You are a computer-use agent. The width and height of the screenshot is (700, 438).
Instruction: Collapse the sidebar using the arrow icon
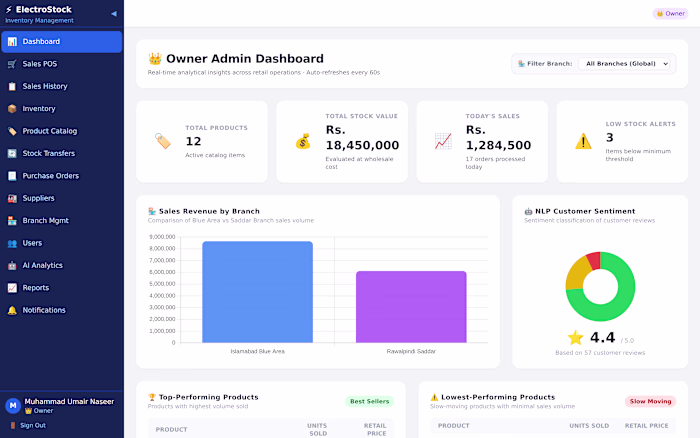click(x=114, y=14)
